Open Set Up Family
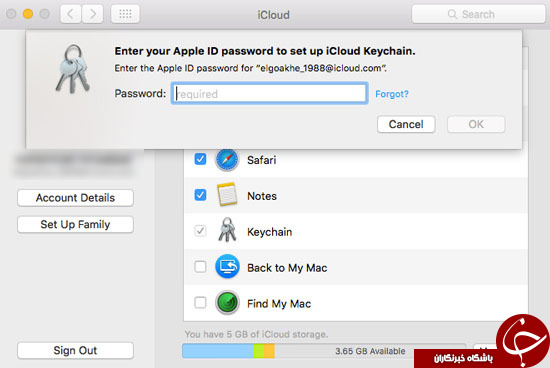This screenshot has width=550, height=368. 75,225
